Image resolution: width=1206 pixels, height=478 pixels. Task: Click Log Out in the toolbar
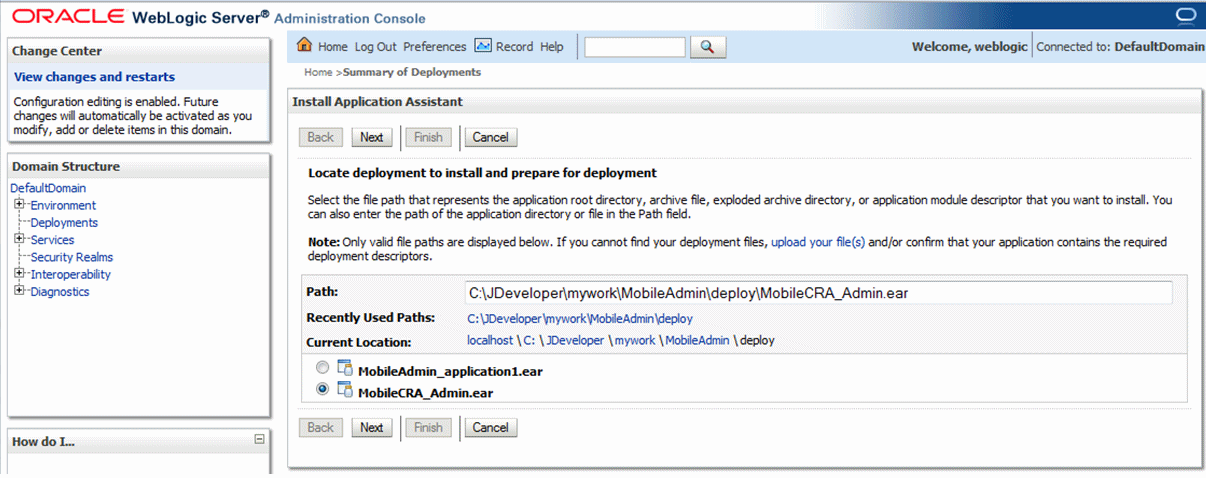point(375,47)
